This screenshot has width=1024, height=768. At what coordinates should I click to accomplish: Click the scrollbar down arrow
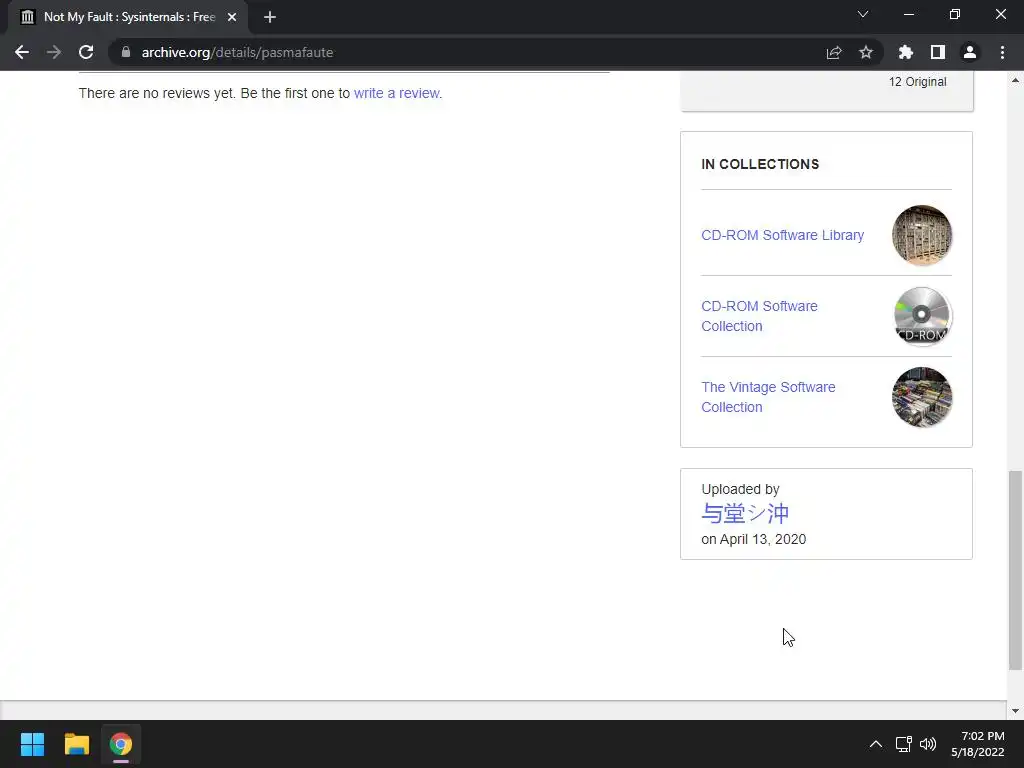click(x=1015, y=711)
